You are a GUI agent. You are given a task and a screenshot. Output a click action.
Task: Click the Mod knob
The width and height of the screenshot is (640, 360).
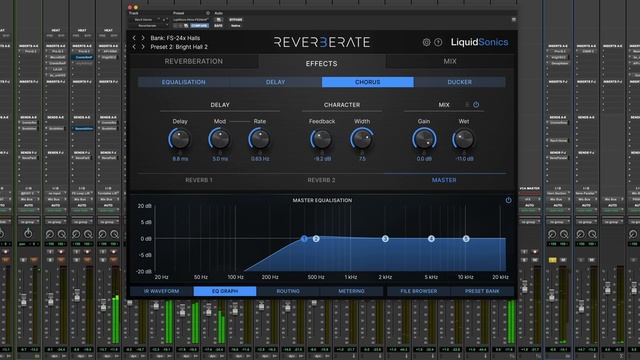[x=220, y=139]
